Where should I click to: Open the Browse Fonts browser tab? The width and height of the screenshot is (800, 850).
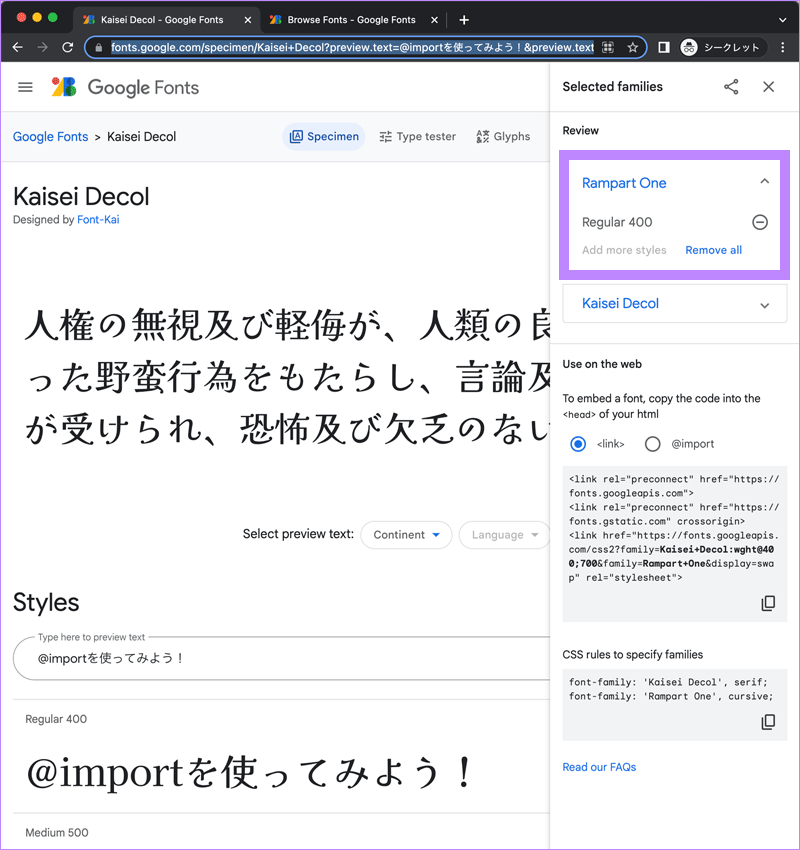point(350,19)
